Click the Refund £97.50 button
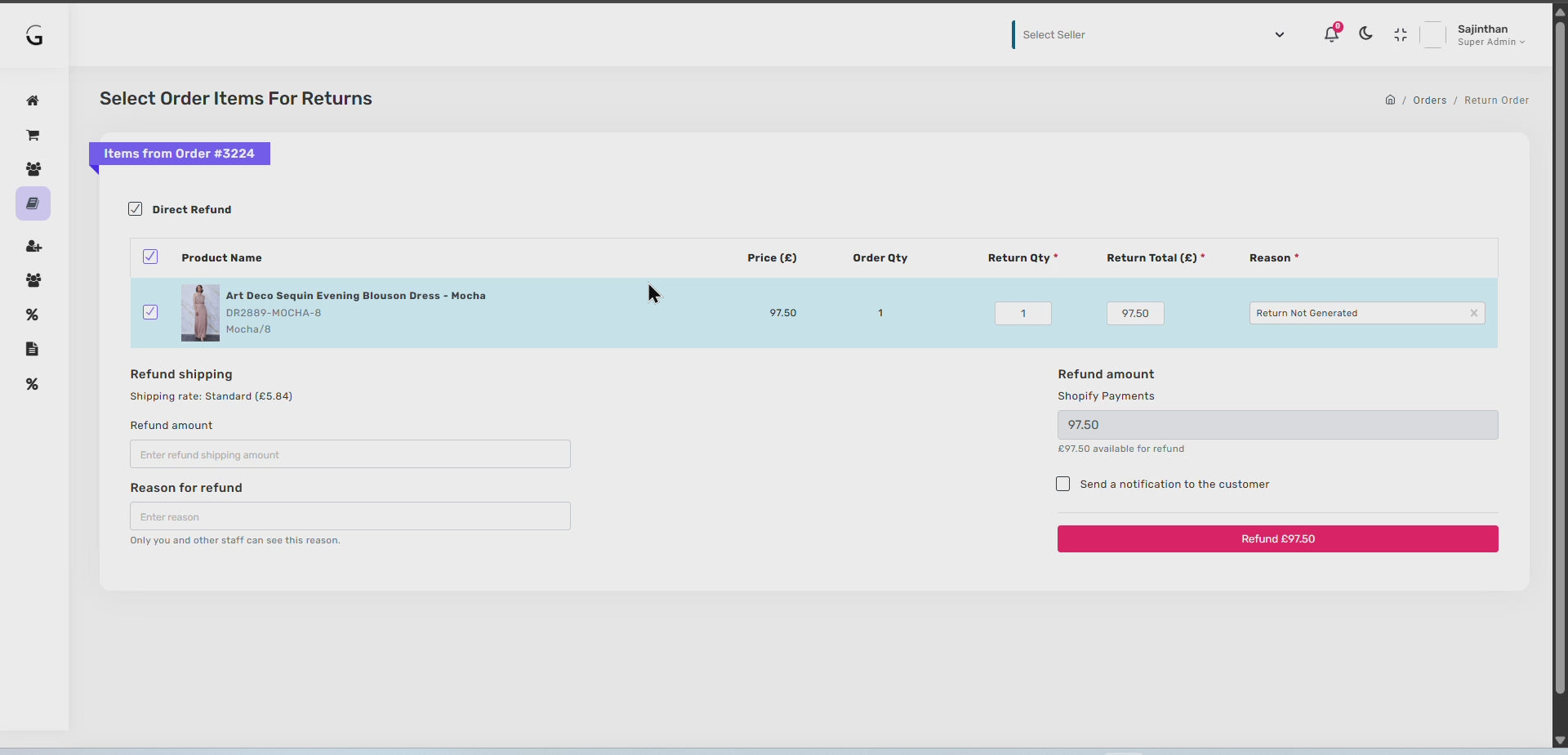Image resolution: width=1568 pixels, height=755 pixels. click(x=1277, y=538)
